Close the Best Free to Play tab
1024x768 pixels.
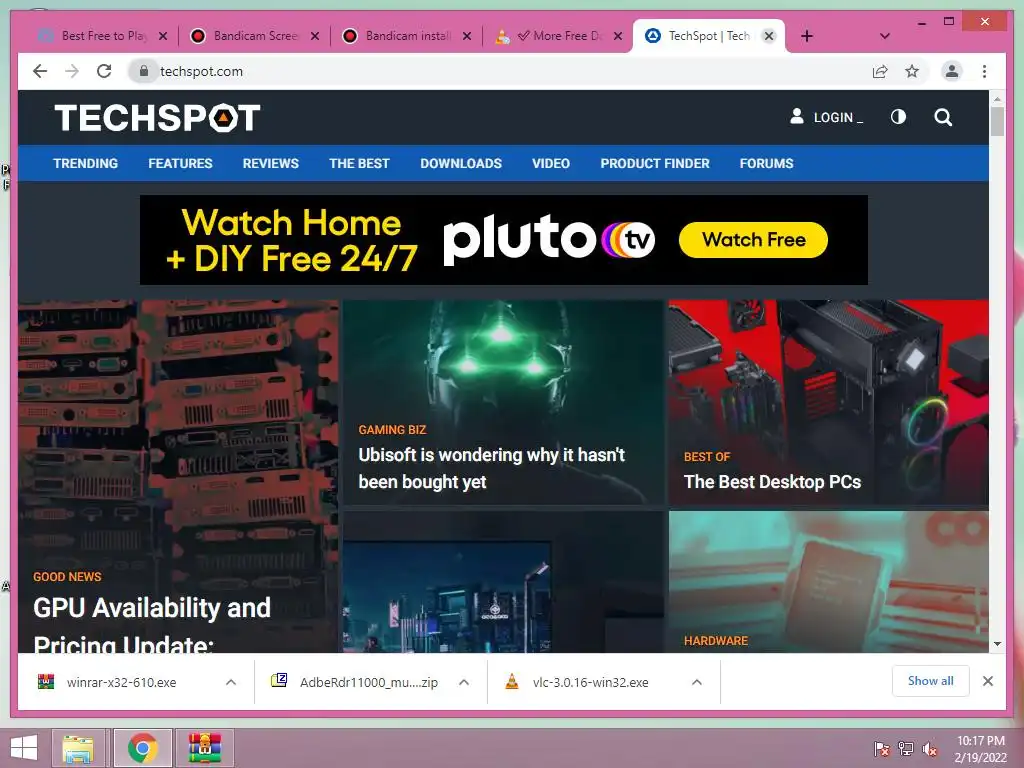(163, 36)
